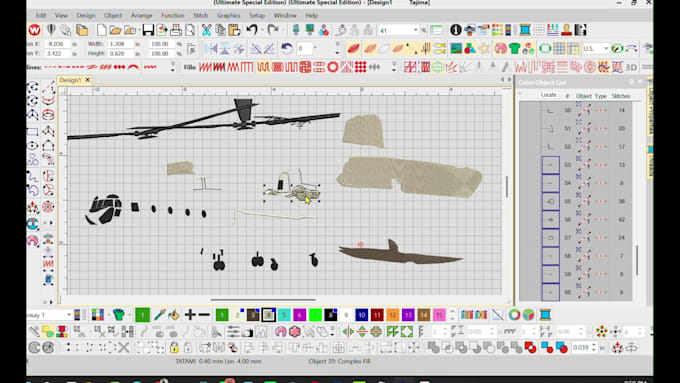Click the rotation angle stepper beside 0
680x383 pixels.
(315, 48)
